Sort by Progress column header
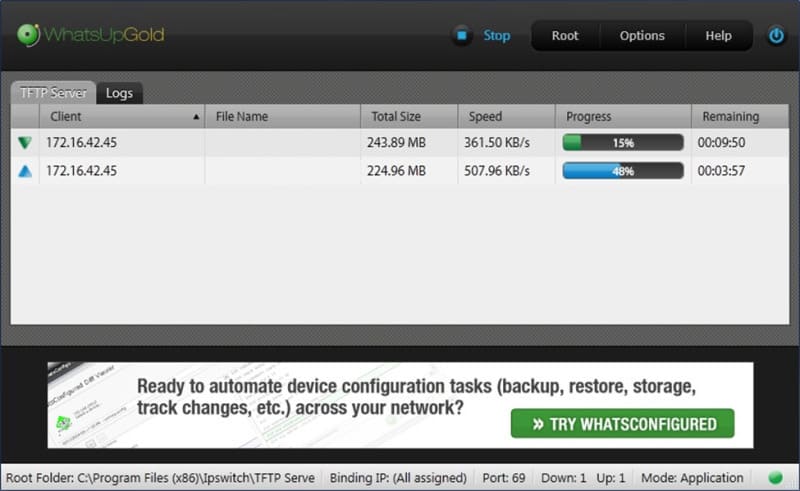Viewport: 800px width, 491px height. 623,117
